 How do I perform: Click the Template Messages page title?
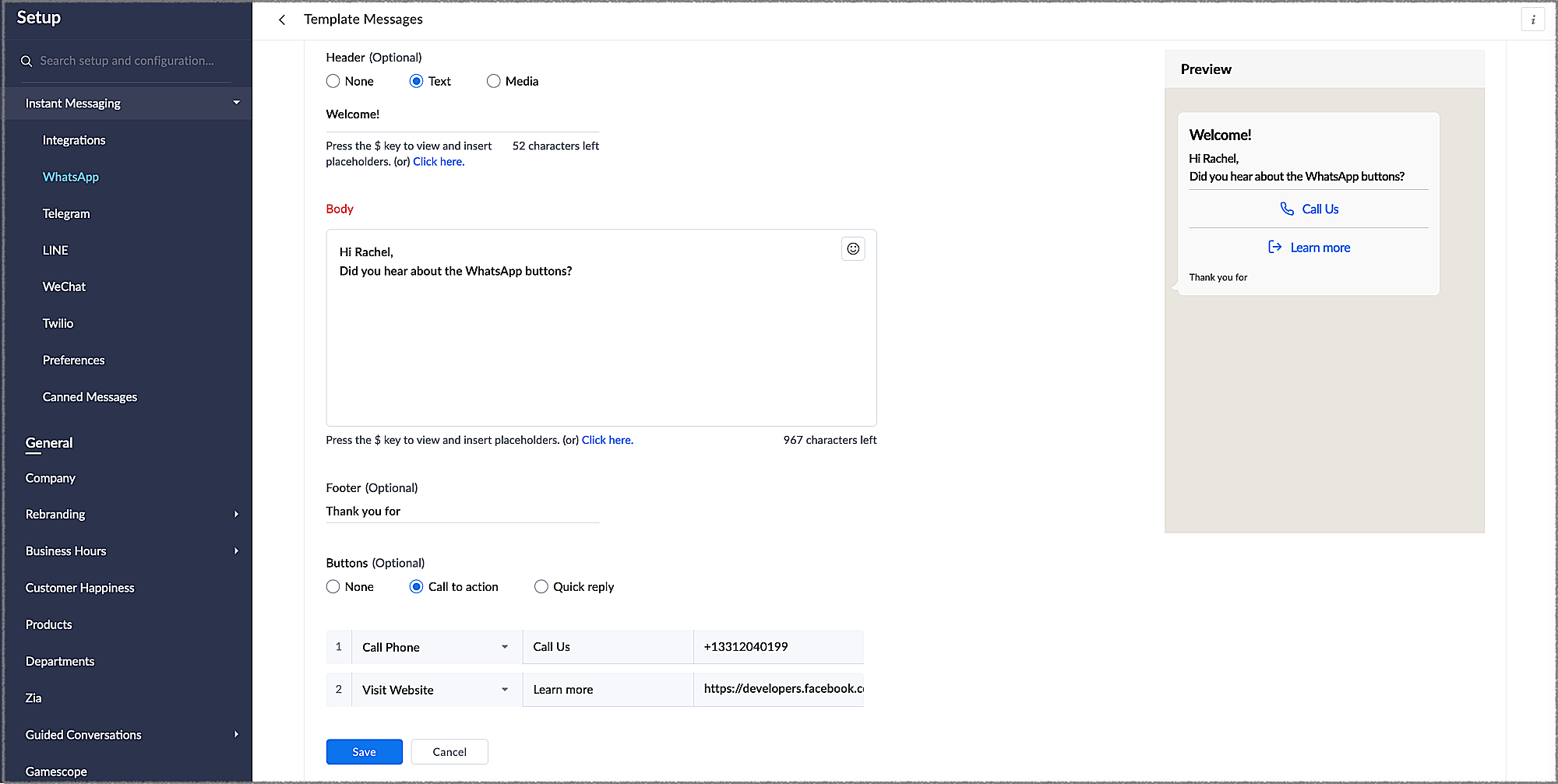[363, 19]
